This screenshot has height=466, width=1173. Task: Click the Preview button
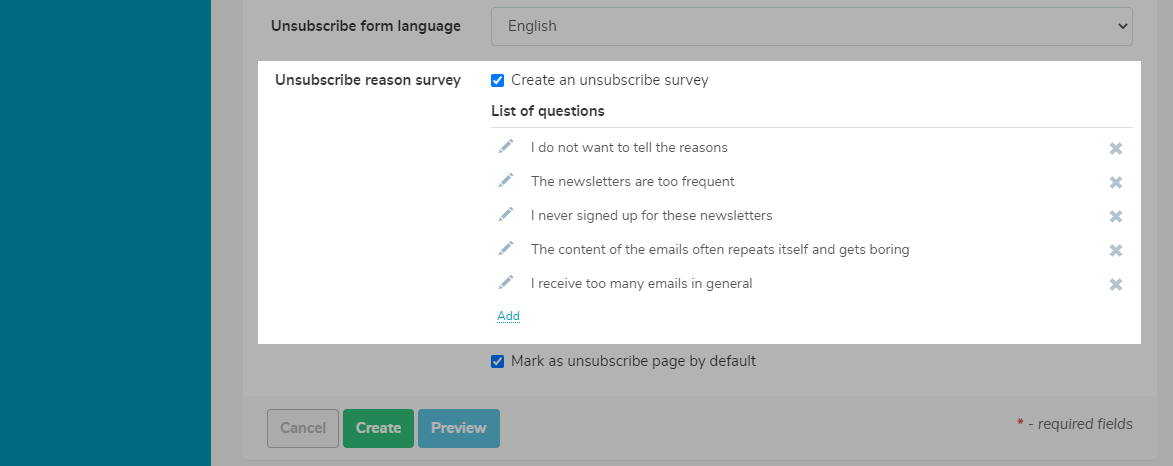[x=459, y=428]
